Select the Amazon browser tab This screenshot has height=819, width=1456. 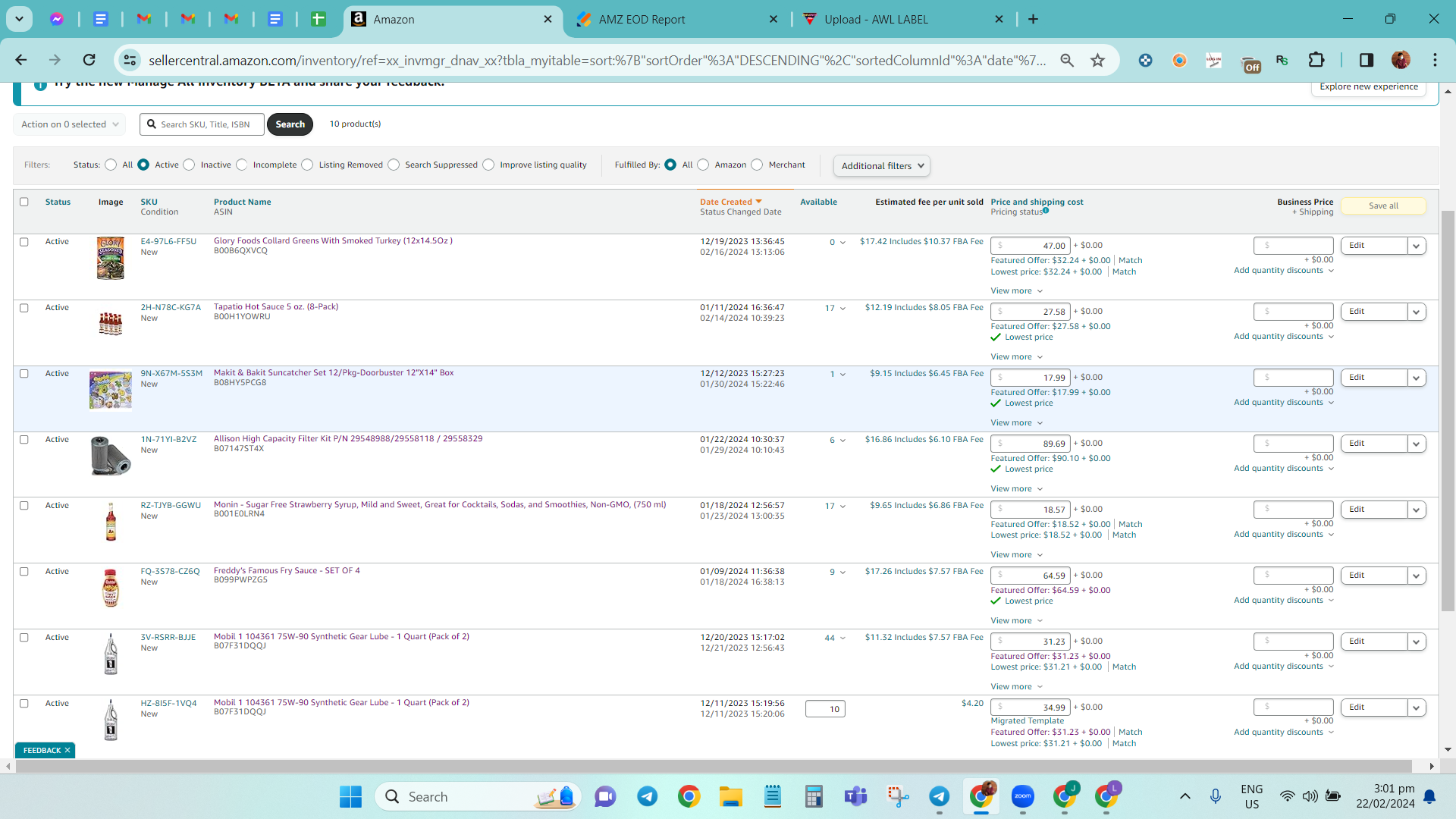[x=453, y=20]
